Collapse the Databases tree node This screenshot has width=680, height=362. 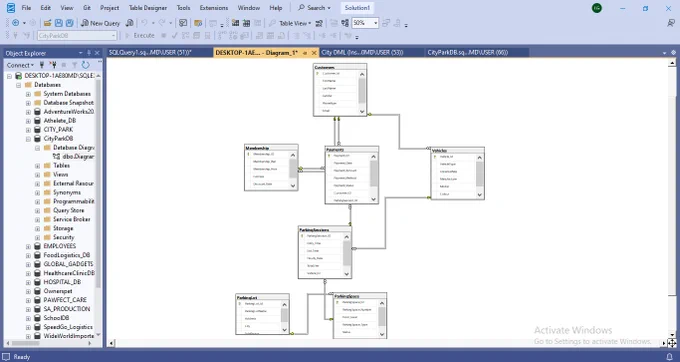(19, 85)
